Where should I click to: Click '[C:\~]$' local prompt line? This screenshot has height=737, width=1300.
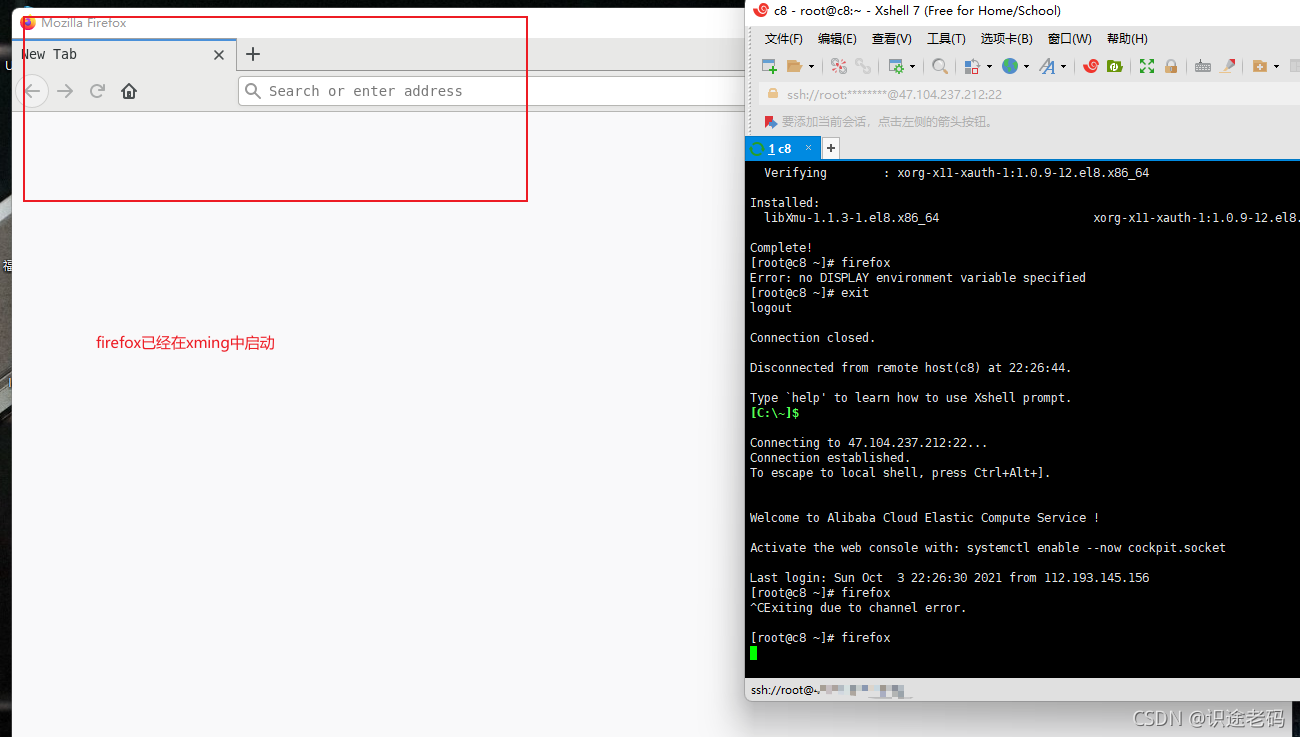[x=775, y=413]
